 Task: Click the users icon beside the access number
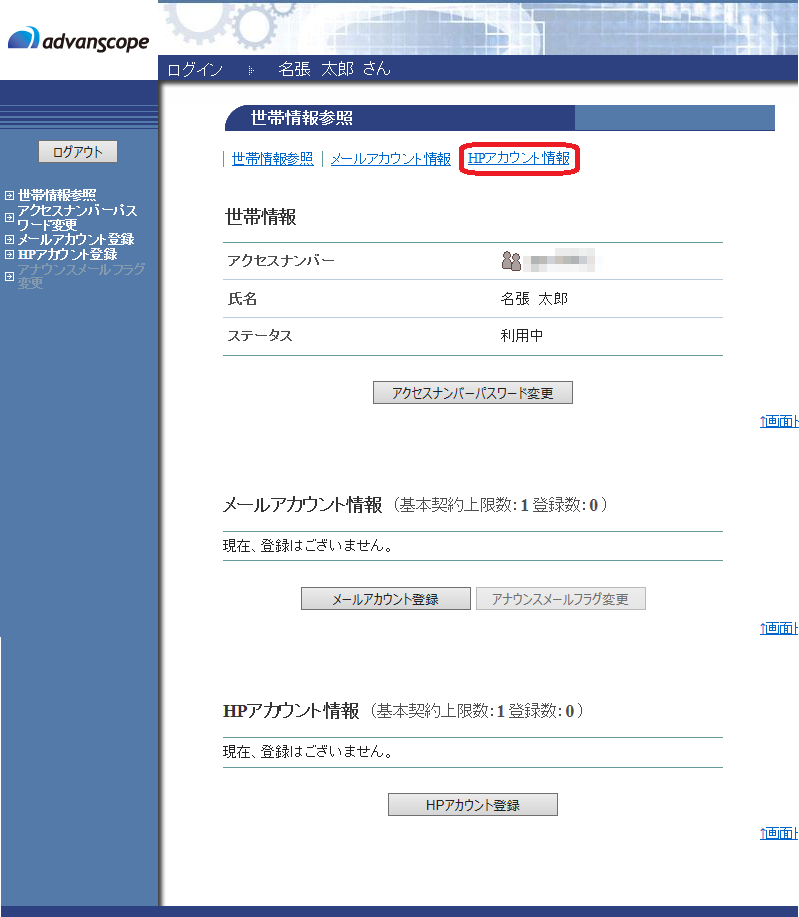click(511, 261)
